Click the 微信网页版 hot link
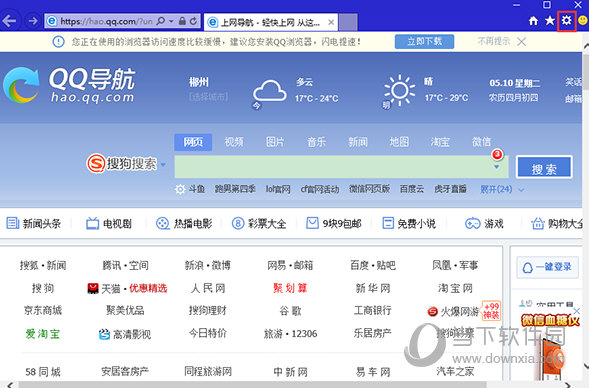 pos(369,189)
